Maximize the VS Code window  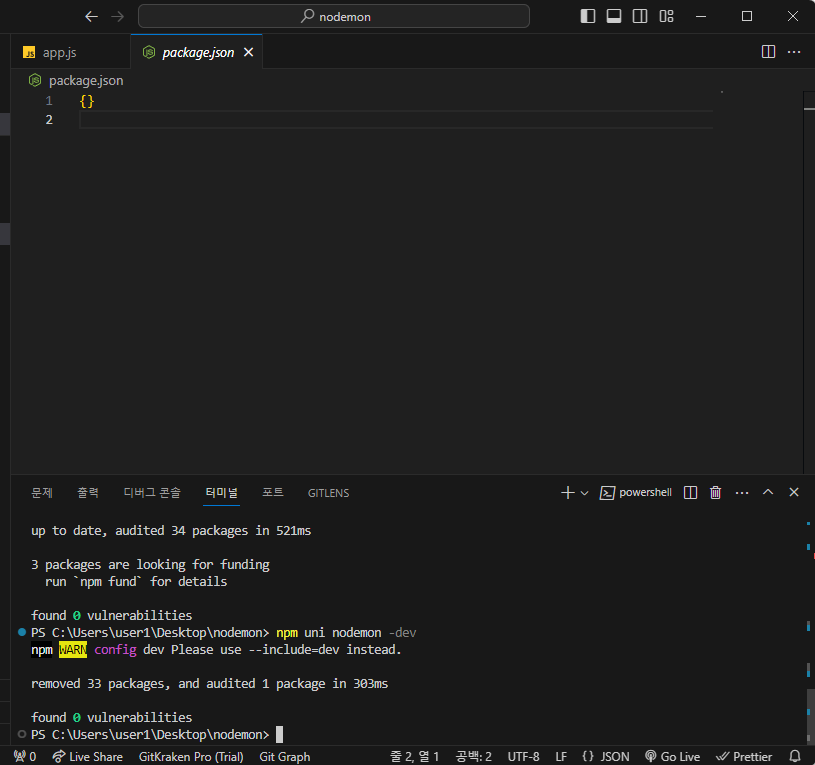(747, 16)
